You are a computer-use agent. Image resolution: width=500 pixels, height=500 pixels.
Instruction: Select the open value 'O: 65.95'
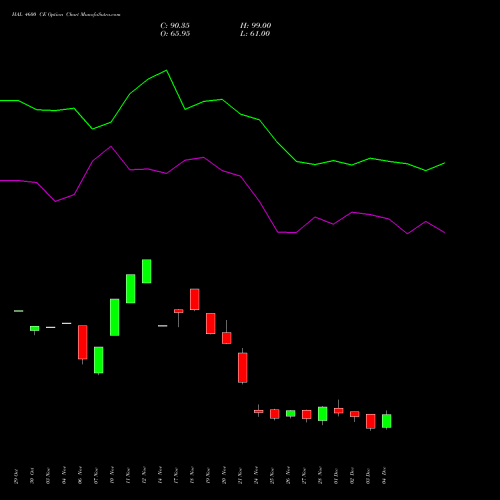click(175, 34)
